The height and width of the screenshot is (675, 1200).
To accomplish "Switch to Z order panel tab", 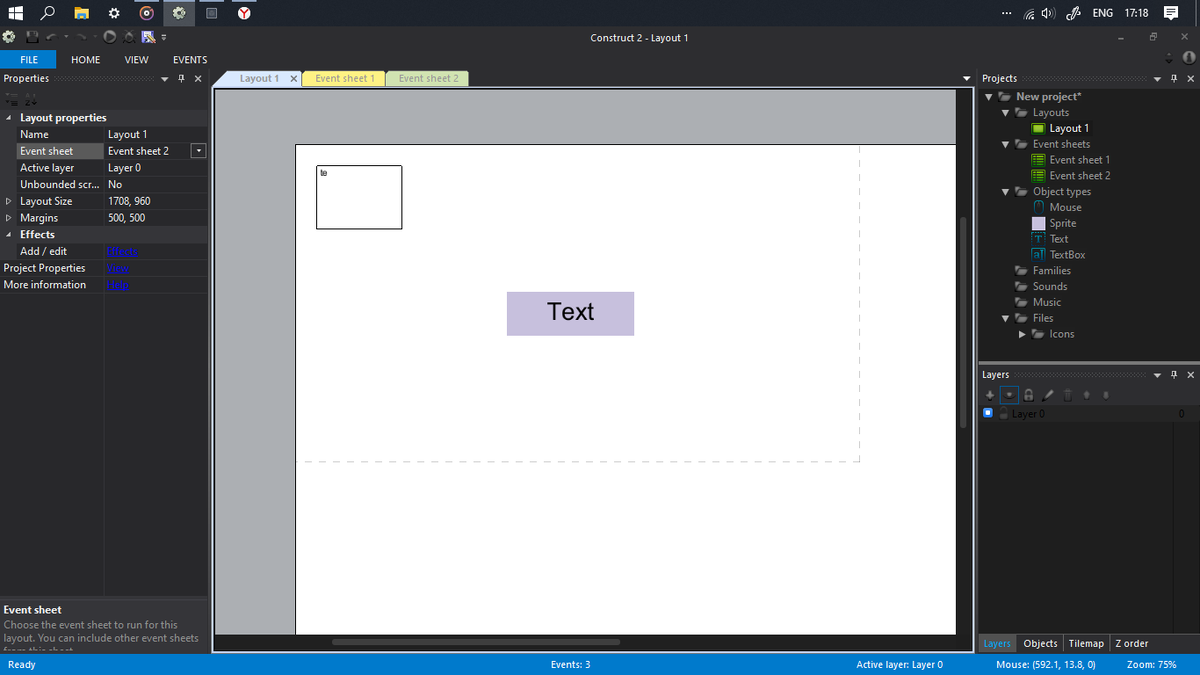I will click(x=1132, y=643).
